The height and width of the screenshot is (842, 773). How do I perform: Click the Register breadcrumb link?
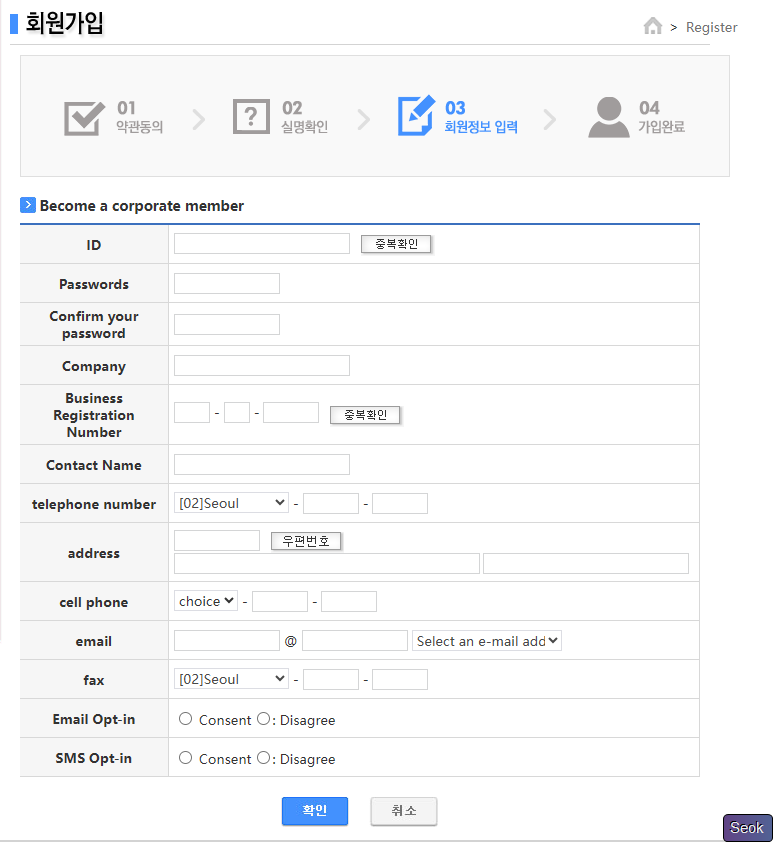(x=711, y=27)
